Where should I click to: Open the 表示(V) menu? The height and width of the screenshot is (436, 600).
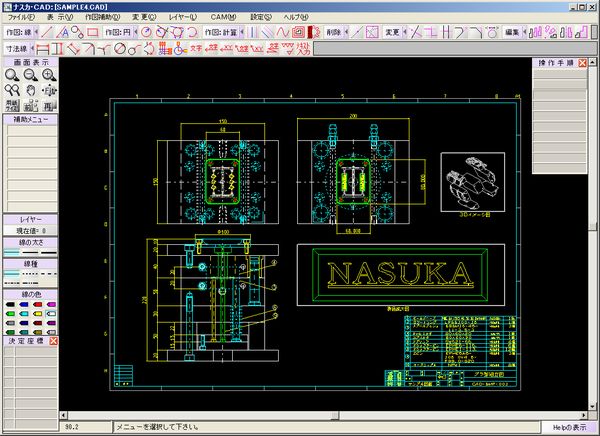coord(60,17)
